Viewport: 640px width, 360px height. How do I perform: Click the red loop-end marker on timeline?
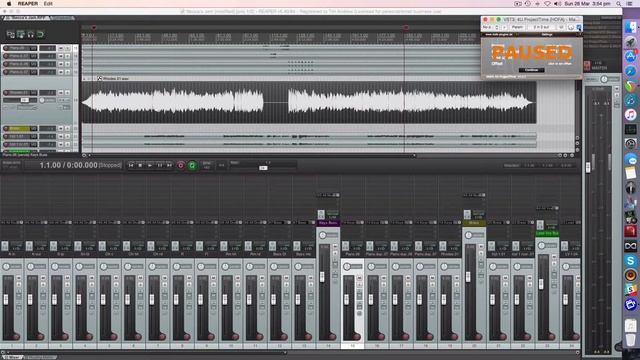pyautogui.click(x=406, y=28)
